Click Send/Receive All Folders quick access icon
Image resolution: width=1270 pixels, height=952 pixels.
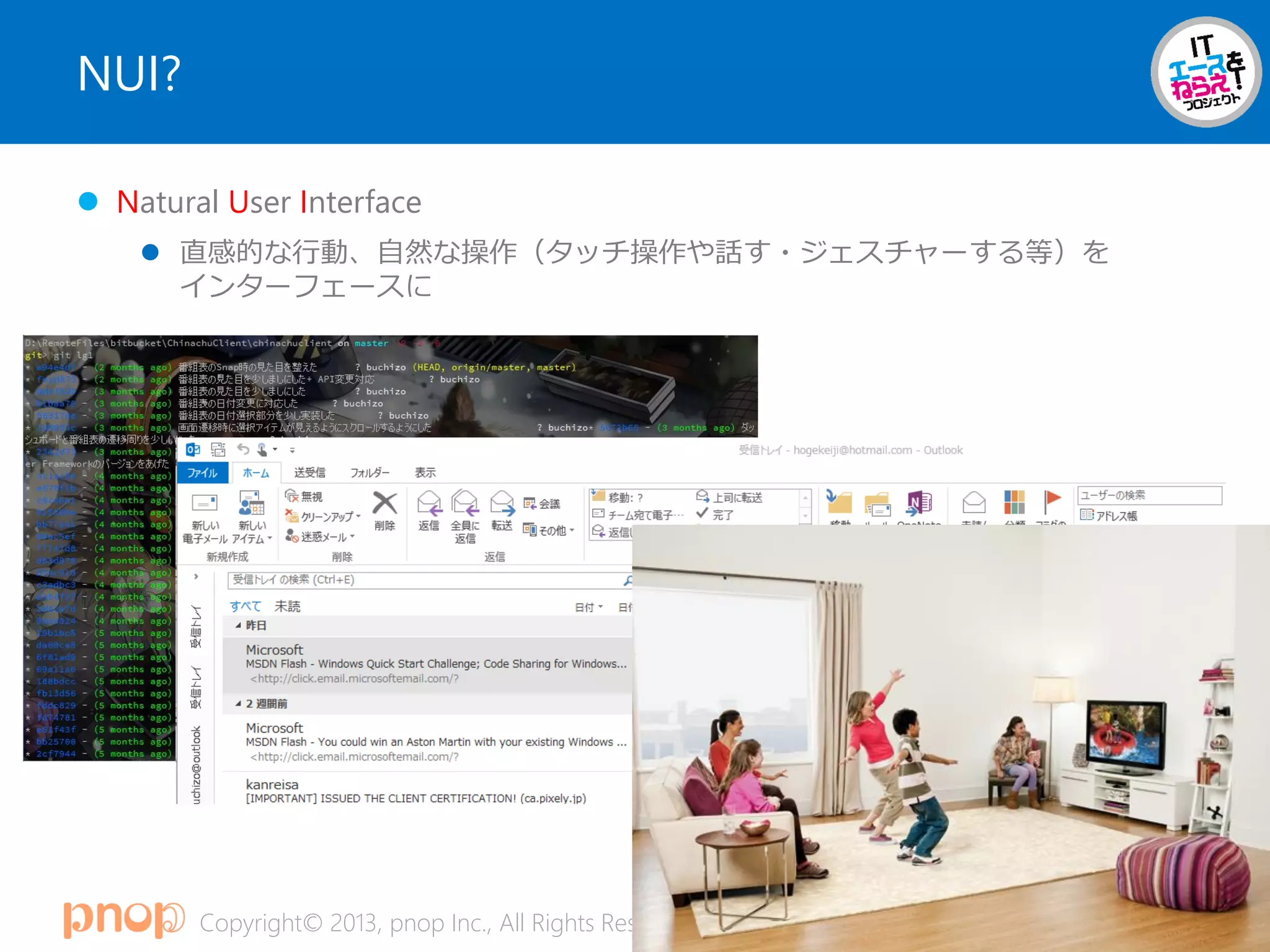pos(218,449)
